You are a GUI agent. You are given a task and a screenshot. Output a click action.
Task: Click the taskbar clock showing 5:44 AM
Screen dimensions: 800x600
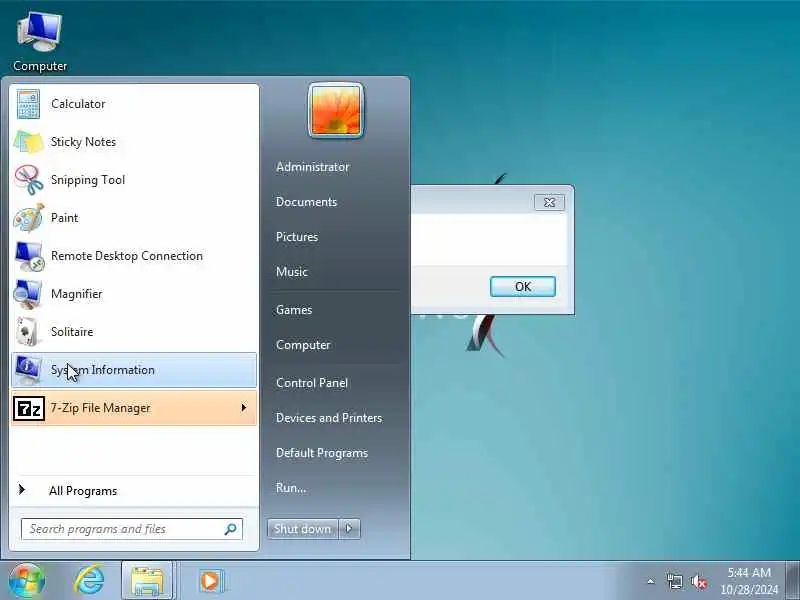[x=749, y=581]
